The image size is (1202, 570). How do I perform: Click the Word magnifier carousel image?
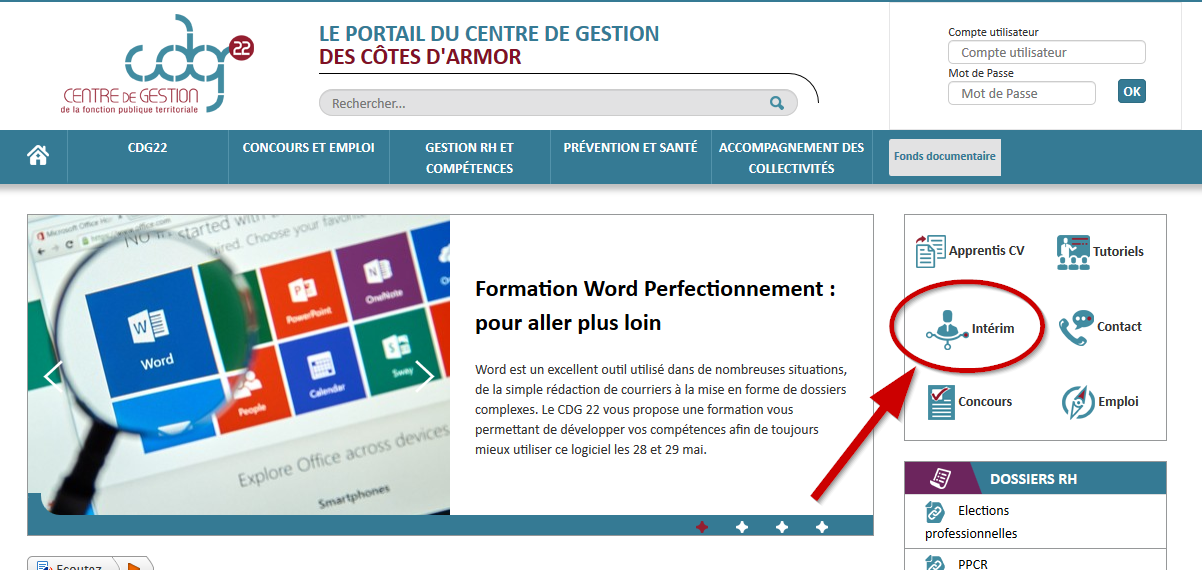click(239, 365)
